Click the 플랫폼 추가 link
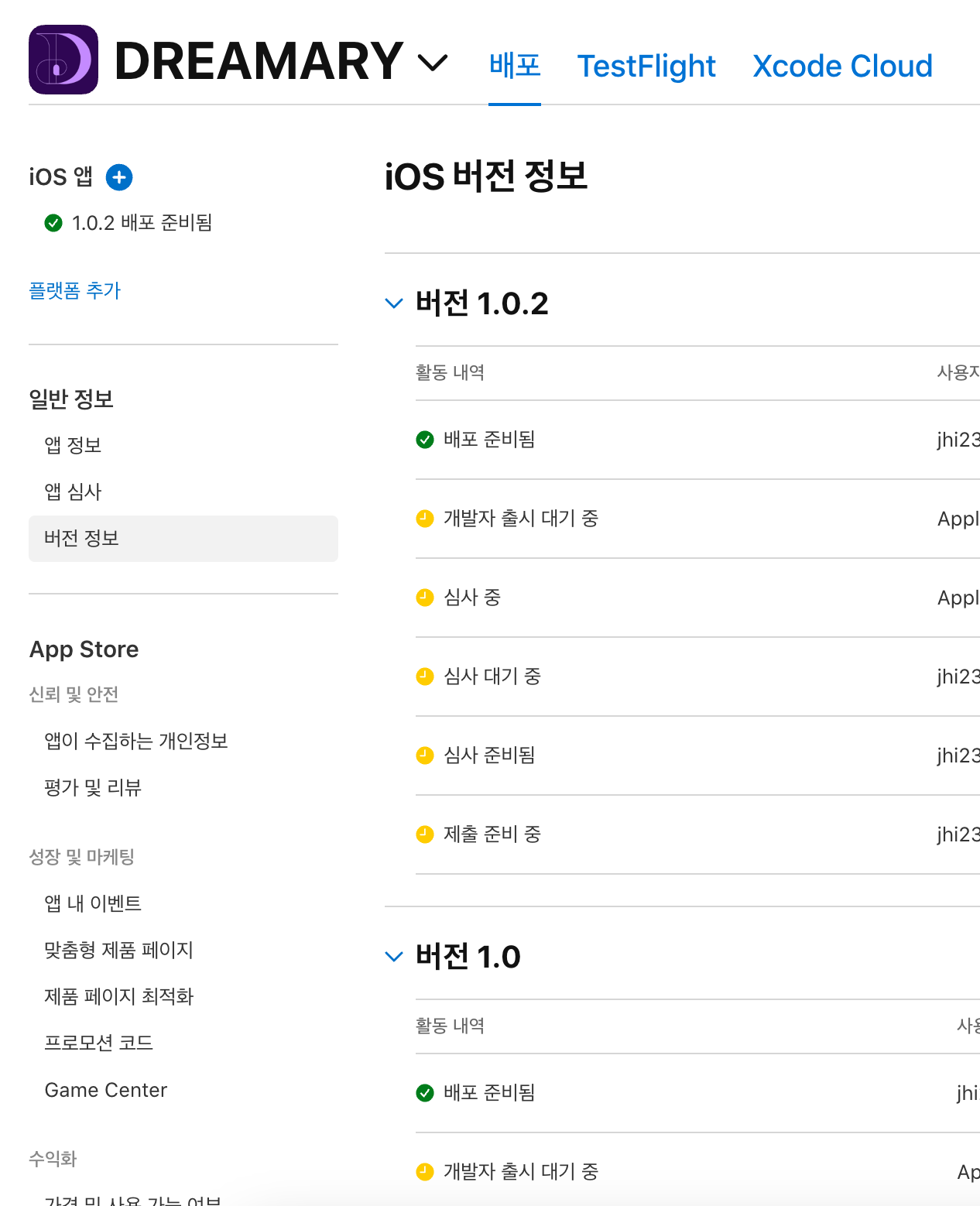This screenshot has height=1206, width=980. point(74,290)
